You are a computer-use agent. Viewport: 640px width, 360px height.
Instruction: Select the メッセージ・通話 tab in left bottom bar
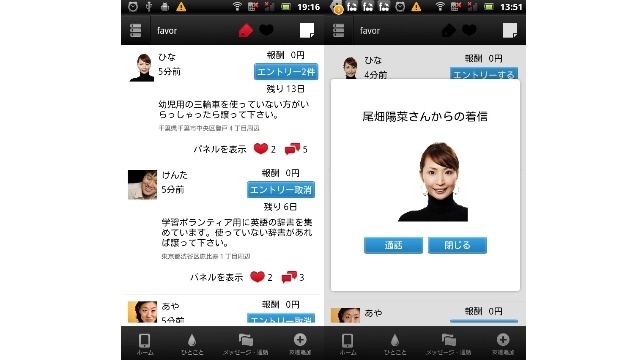click(246, 343)
